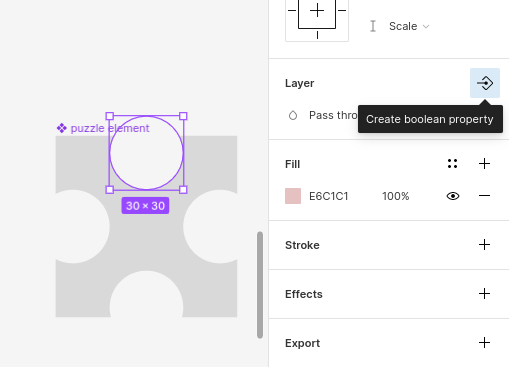
Task: Click the 100% fill opacity field
Action: (x=395, y=196)
